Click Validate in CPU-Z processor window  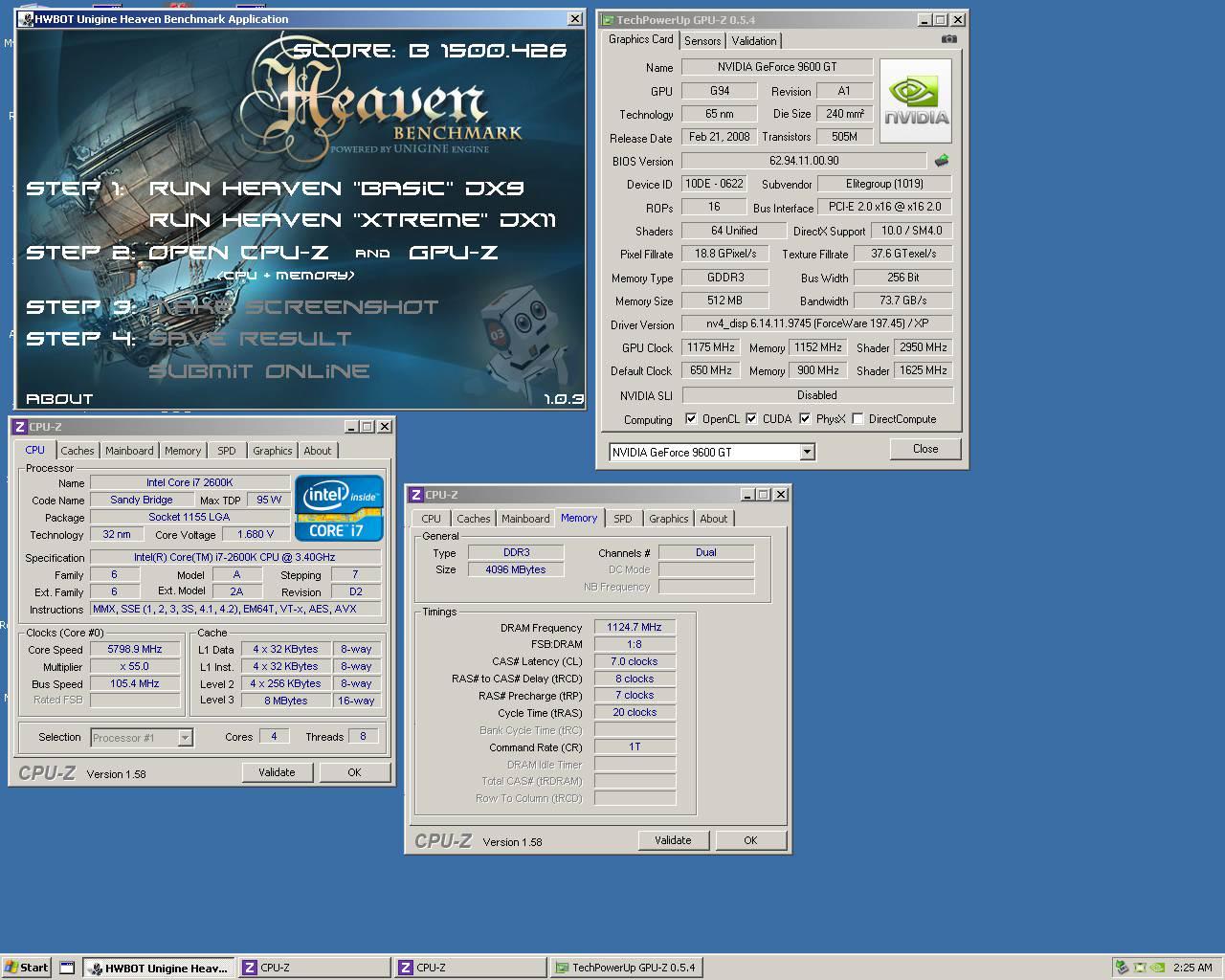pos(277,772)
